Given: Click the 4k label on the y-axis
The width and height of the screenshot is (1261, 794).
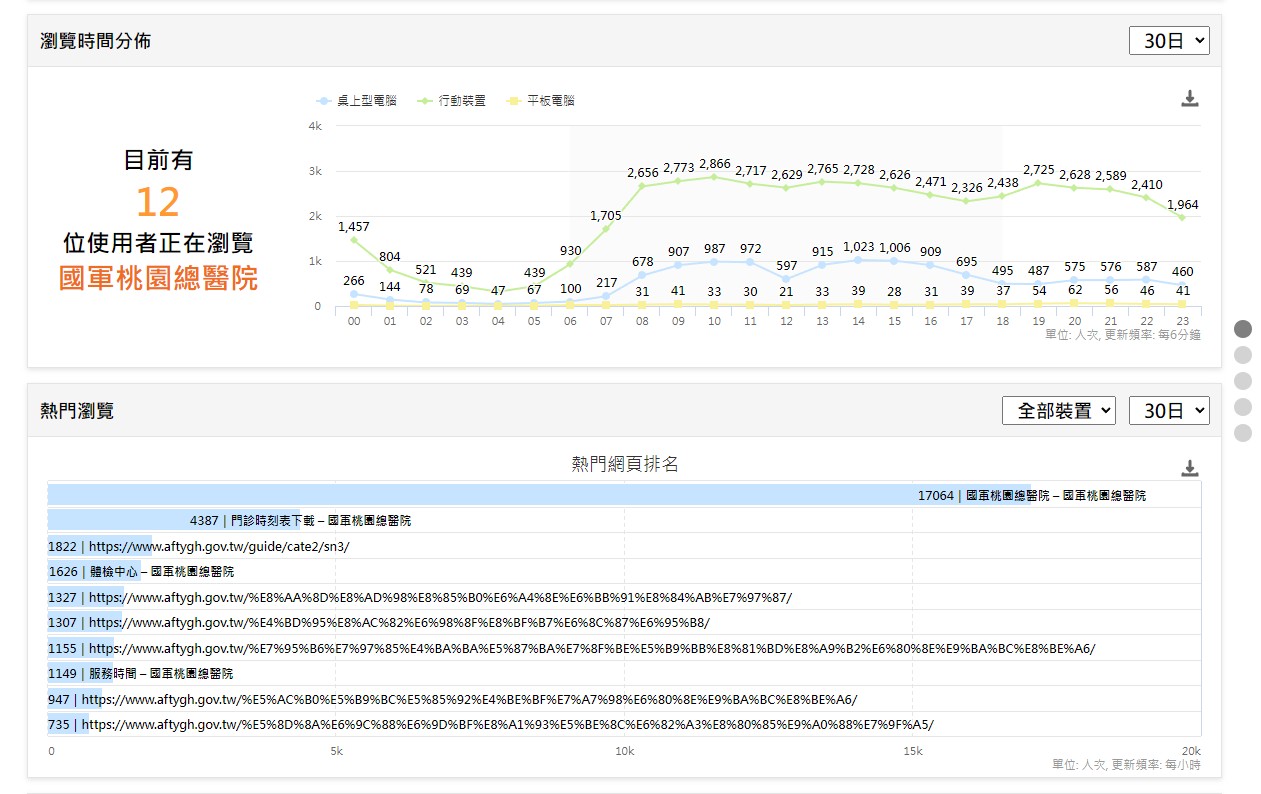Looking at the screenshot, I should tap(315, 126).
